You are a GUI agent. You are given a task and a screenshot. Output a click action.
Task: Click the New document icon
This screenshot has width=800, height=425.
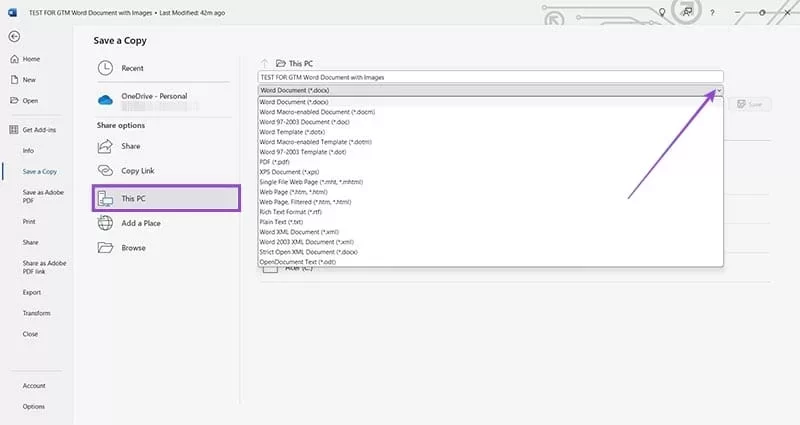(15, 80)
